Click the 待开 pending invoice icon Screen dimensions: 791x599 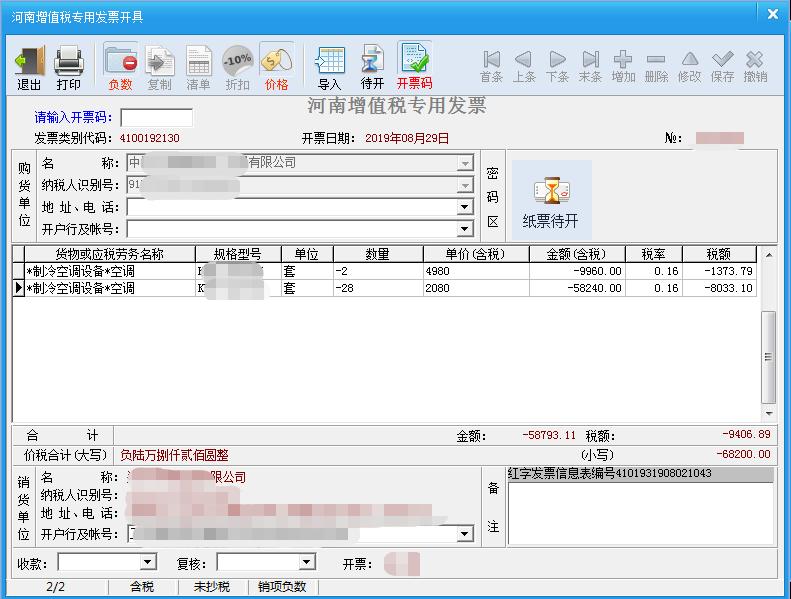tap(372, 67)
